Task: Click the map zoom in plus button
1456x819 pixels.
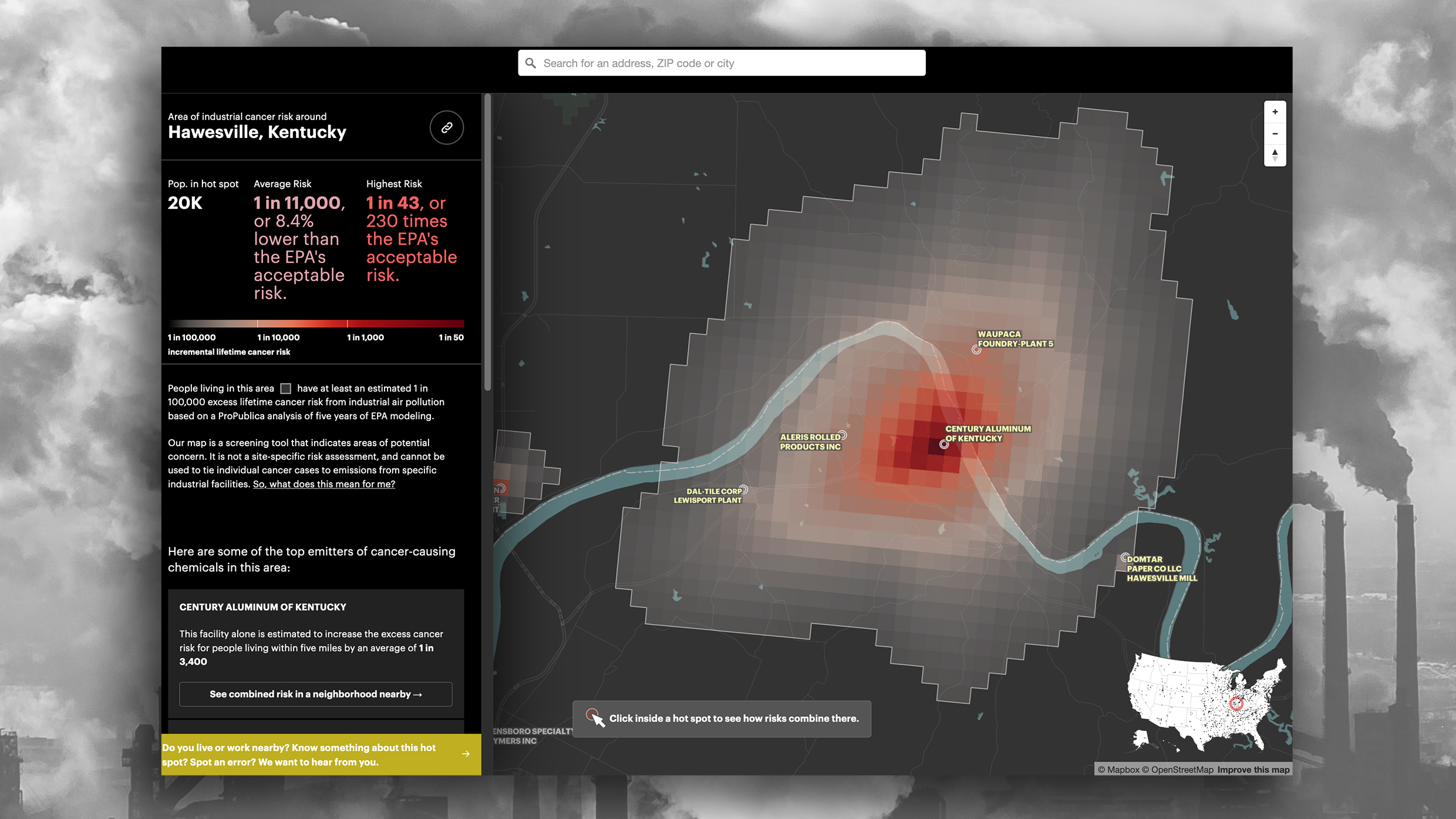Action: [1275, 112]
